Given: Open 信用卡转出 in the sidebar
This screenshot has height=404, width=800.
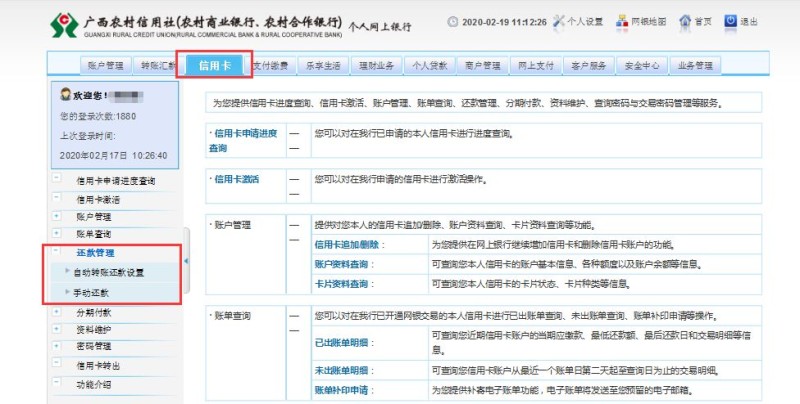Looking at the screenshot, I should [x=98, y=365].
